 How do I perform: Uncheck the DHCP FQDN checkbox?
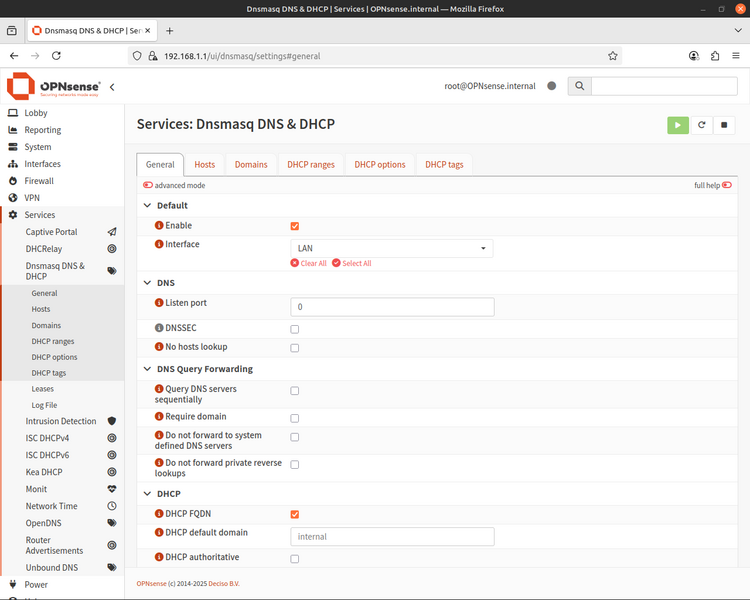point(295,514)
